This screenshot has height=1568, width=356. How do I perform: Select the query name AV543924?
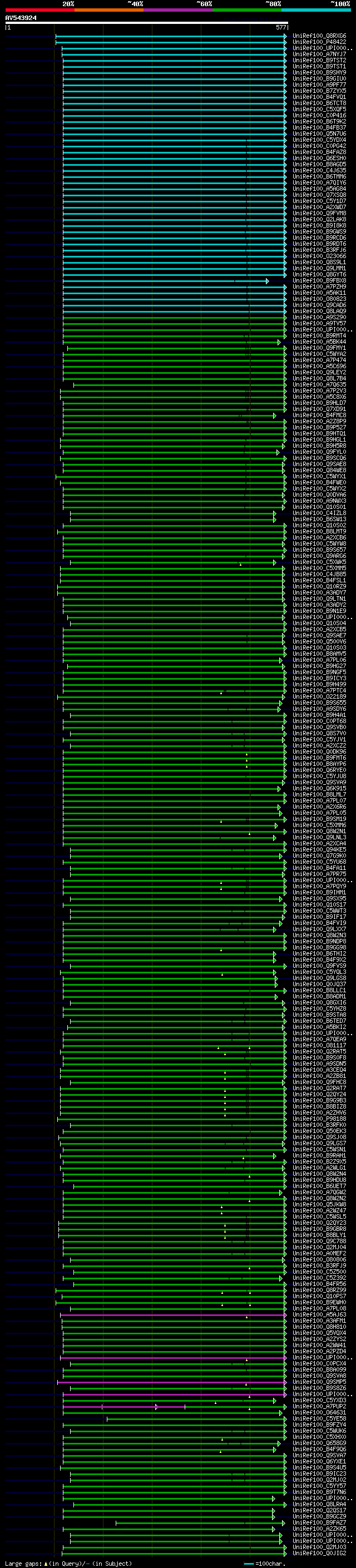point(21,18)
